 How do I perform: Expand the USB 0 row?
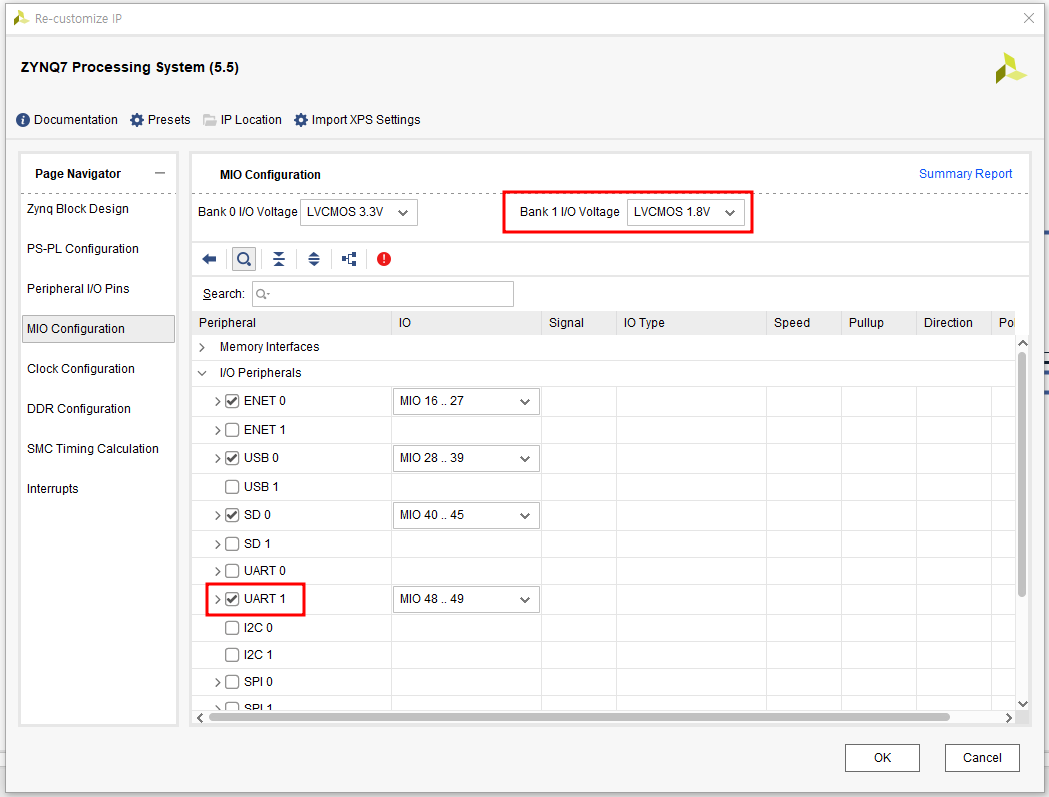coord(217,458)
